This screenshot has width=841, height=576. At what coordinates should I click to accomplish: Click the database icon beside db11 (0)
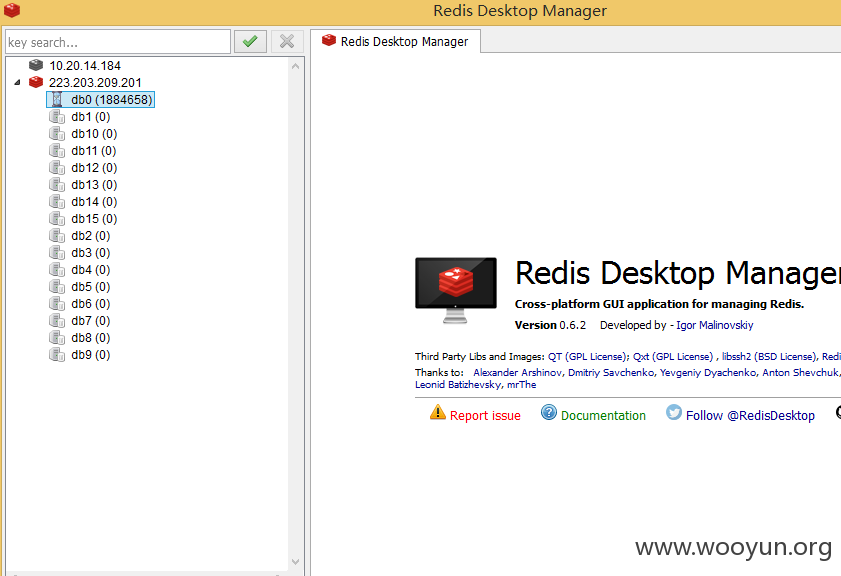(57, 151)
